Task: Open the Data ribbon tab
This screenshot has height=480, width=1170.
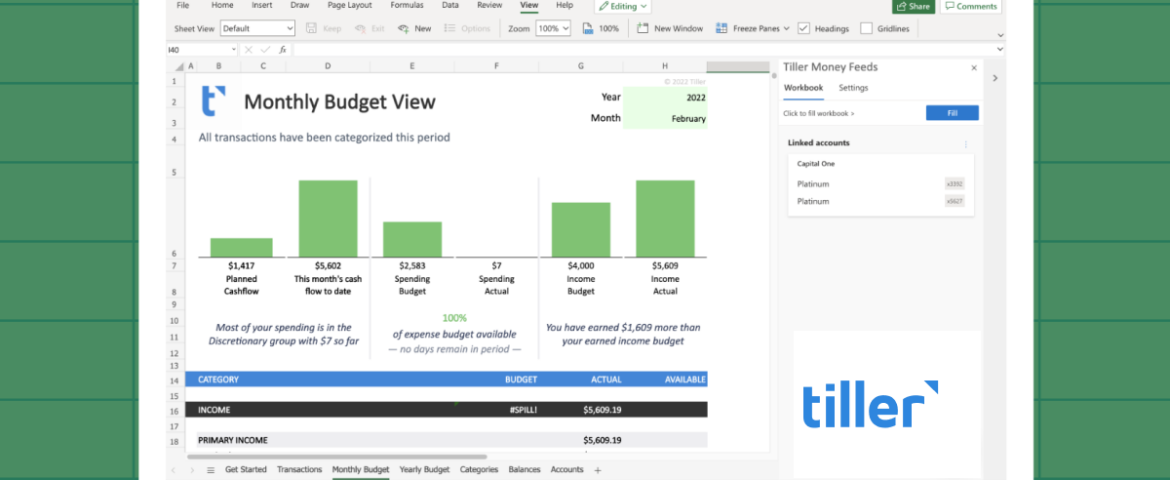Action: 450,5
